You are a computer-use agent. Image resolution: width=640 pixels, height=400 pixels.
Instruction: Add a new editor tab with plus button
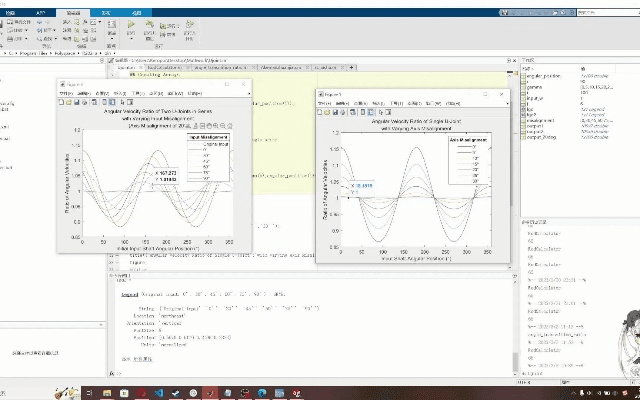tap(350, 67)
